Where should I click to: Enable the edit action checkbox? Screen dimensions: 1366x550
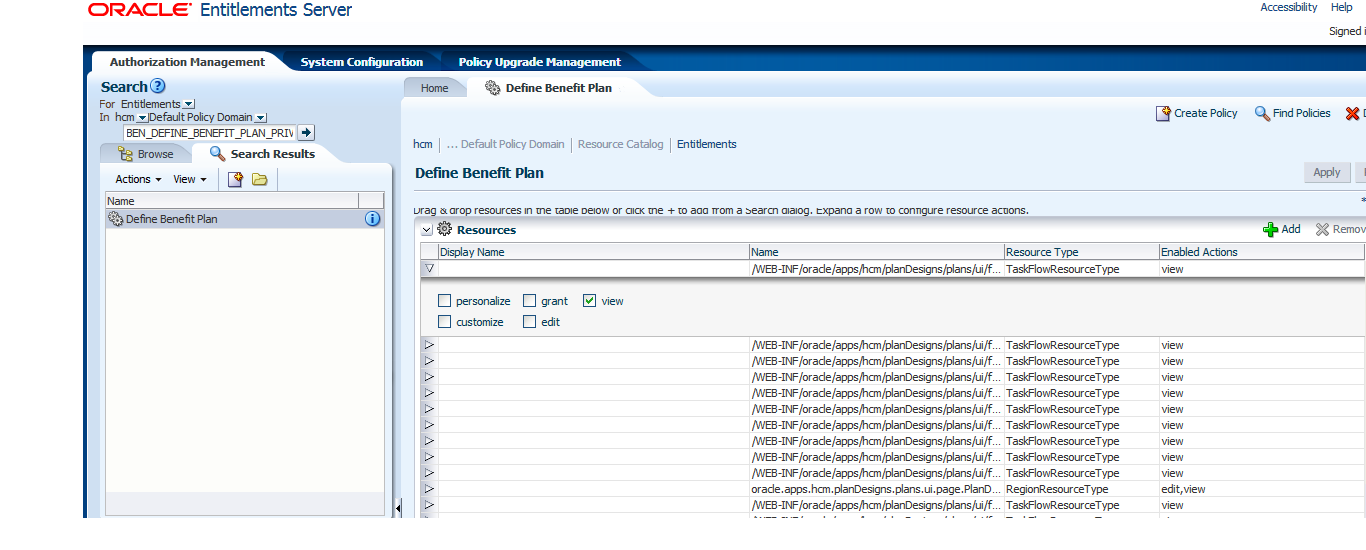(x=530, y=322)
